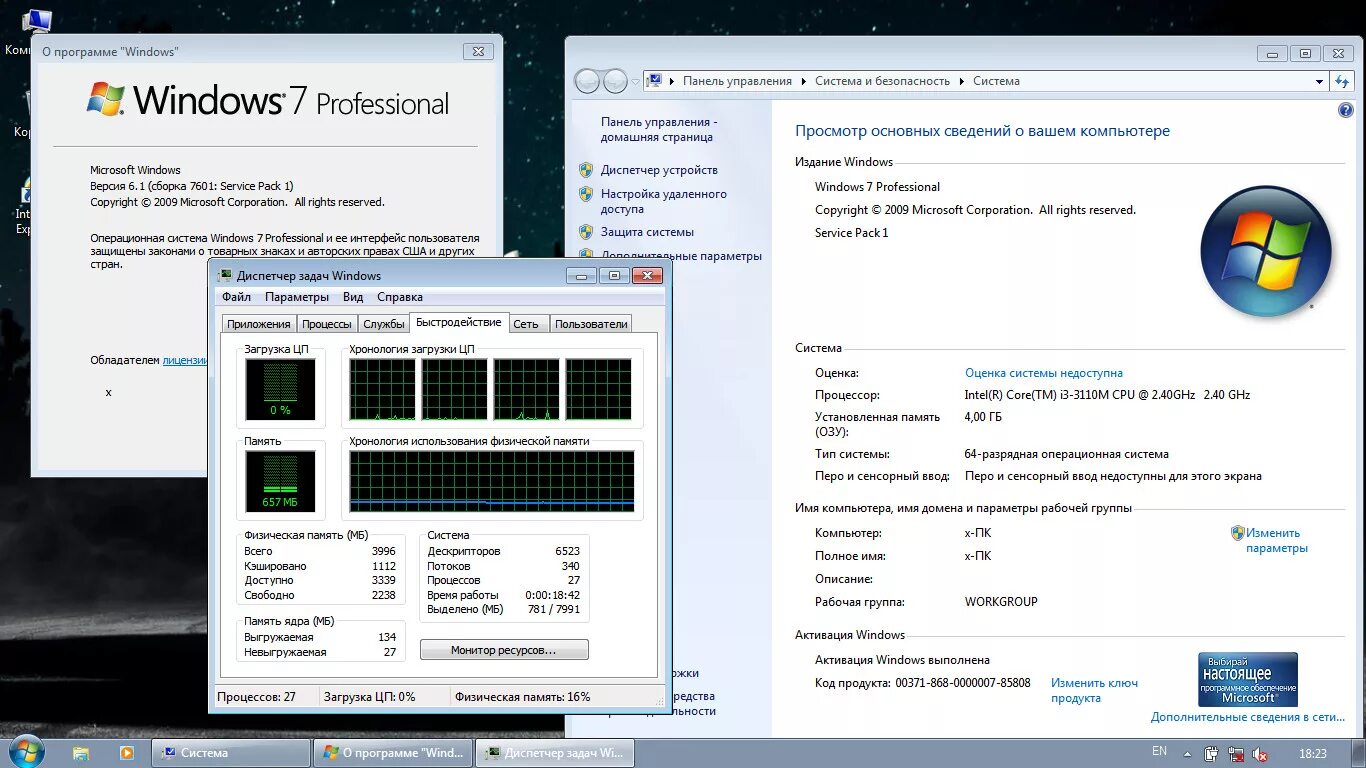1366x768 pixels.
Task: Switch to Диспетчер задач taskbar button
Action: tap(554, 753)
